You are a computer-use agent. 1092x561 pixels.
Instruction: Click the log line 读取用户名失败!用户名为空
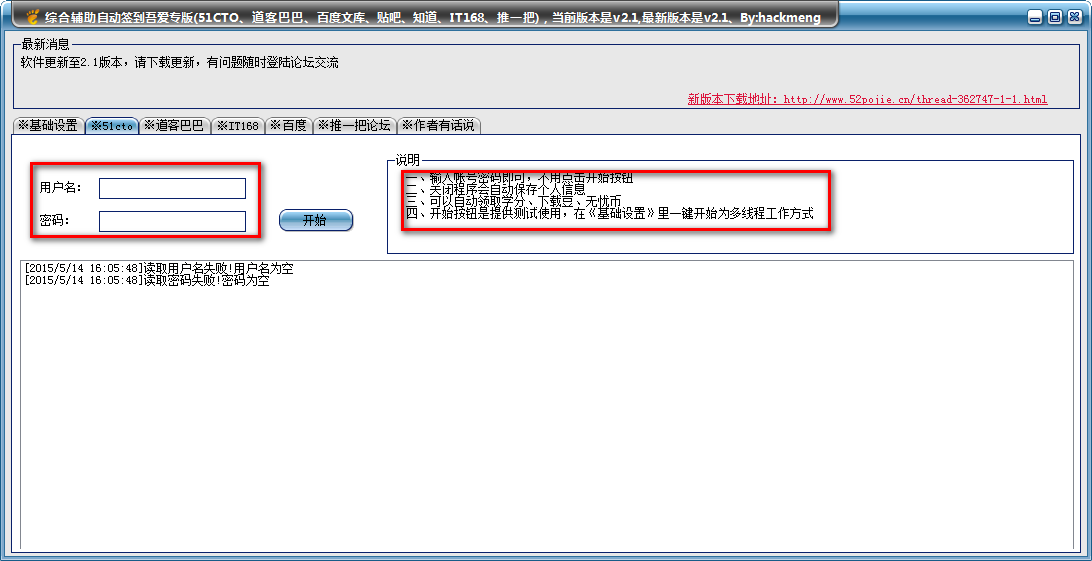[x=158, y=269]
